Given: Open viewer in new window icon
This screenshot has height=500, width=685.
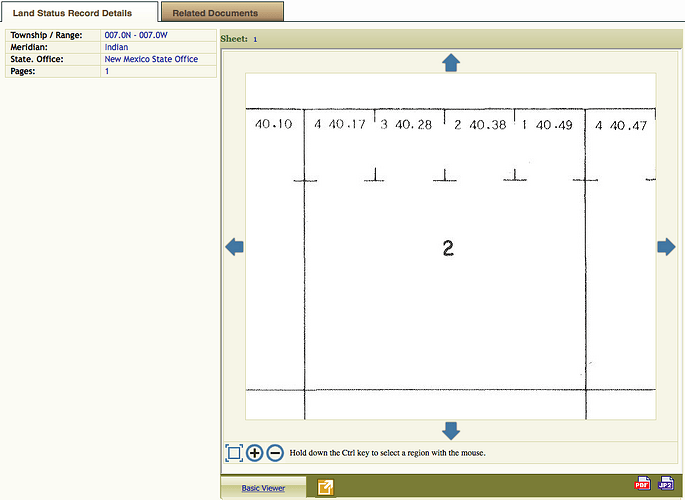Looking at the screenshot, I should (x=325, y=487).
